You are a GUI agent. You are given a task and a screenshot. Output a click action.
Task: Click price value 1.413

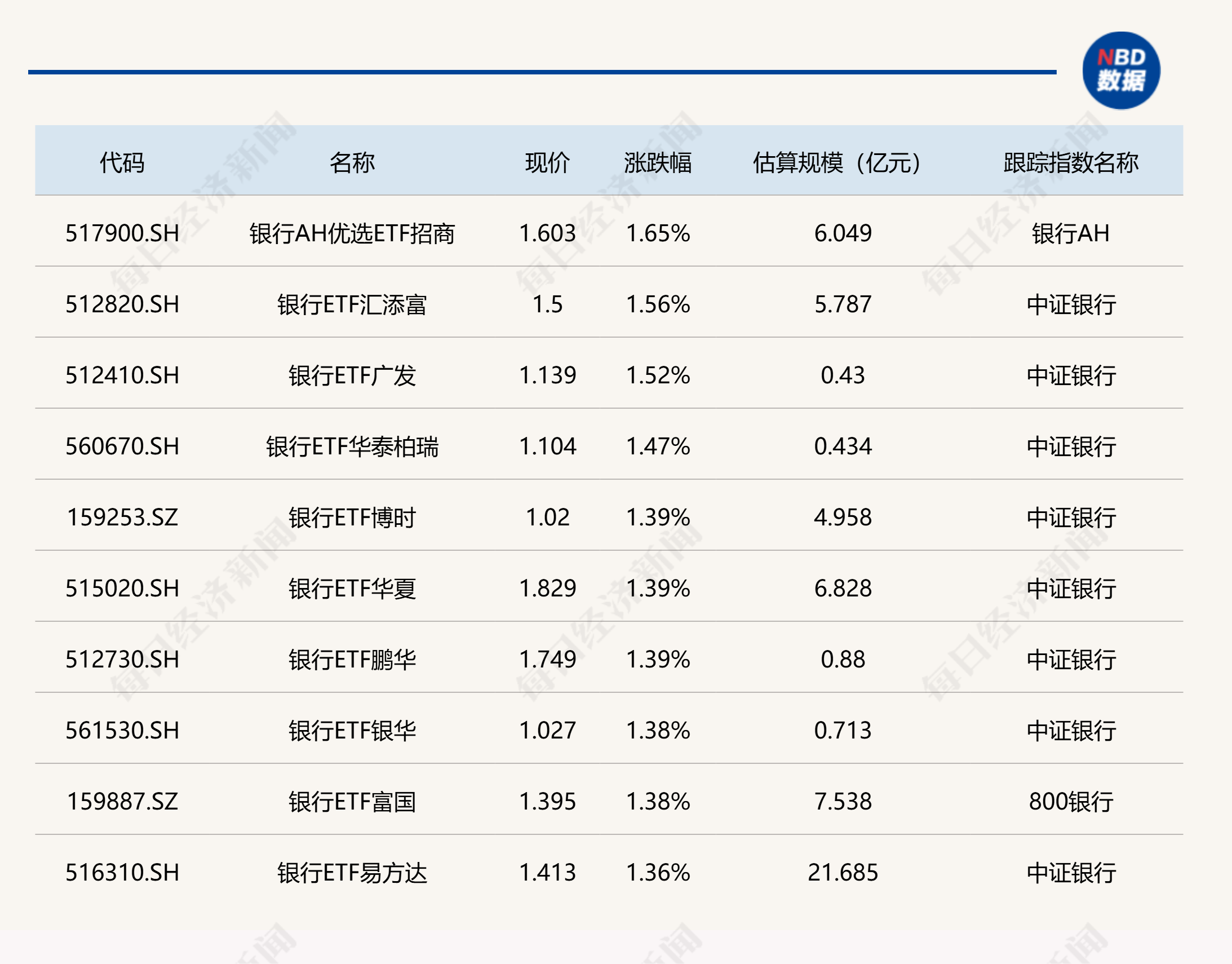pos(547,873)
